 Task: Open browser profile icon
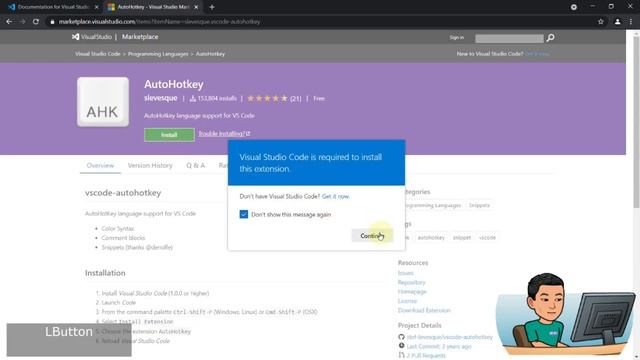click(617, 22)
